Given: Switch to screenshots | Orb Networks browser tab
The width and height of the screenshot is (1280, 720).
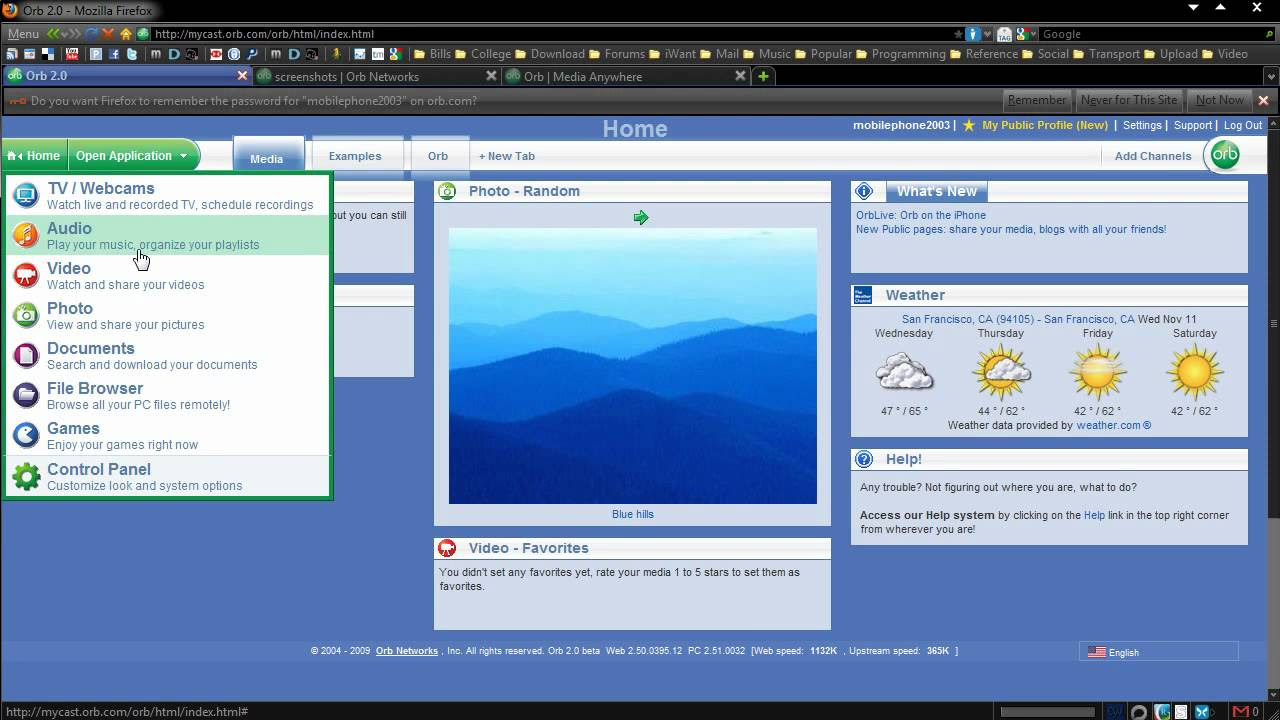Looking at the screenshot, I should click(x=376, y=76).
